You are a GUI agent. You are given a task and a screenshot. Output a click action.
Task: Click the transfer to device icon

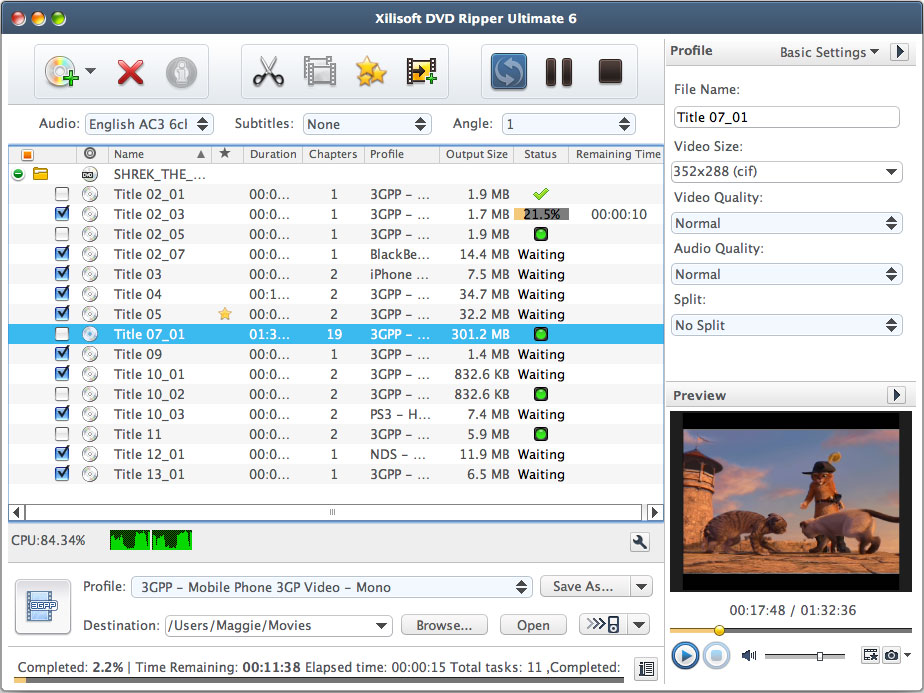(604, 625)
